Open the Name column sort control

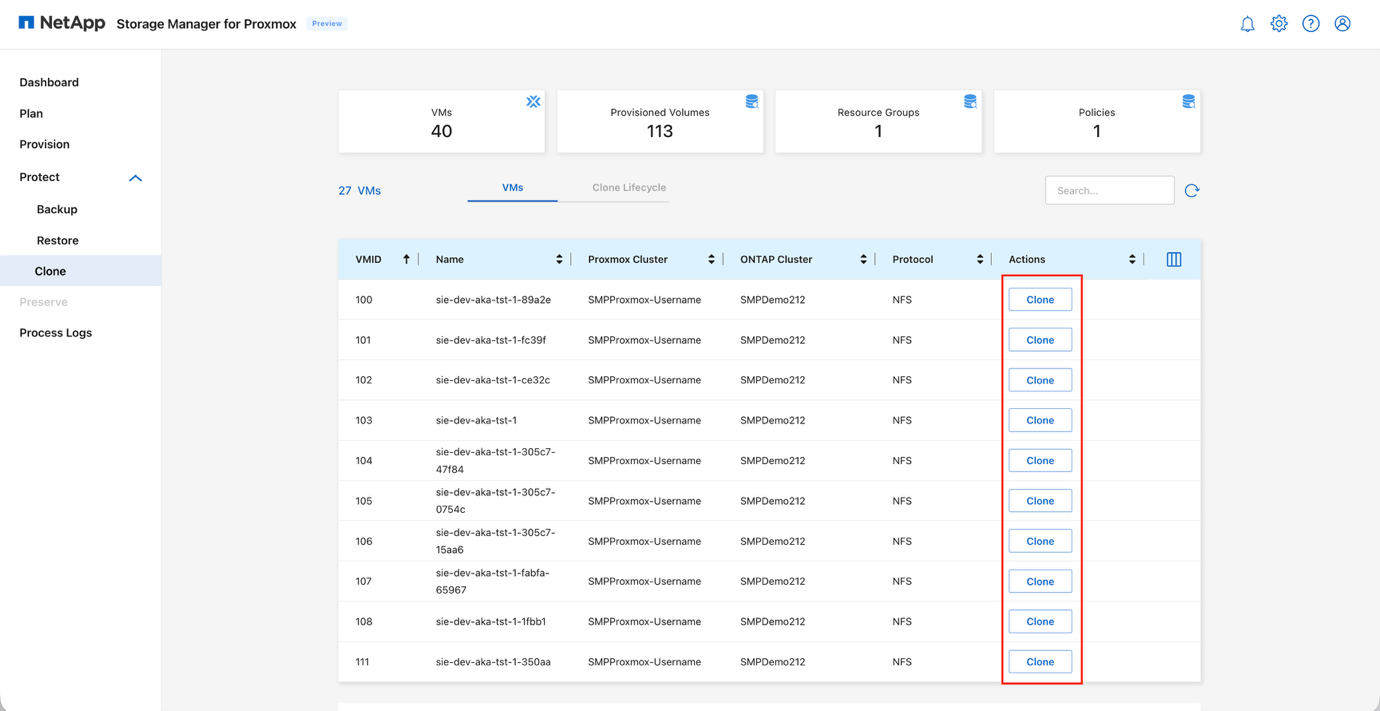pos(559,258)
